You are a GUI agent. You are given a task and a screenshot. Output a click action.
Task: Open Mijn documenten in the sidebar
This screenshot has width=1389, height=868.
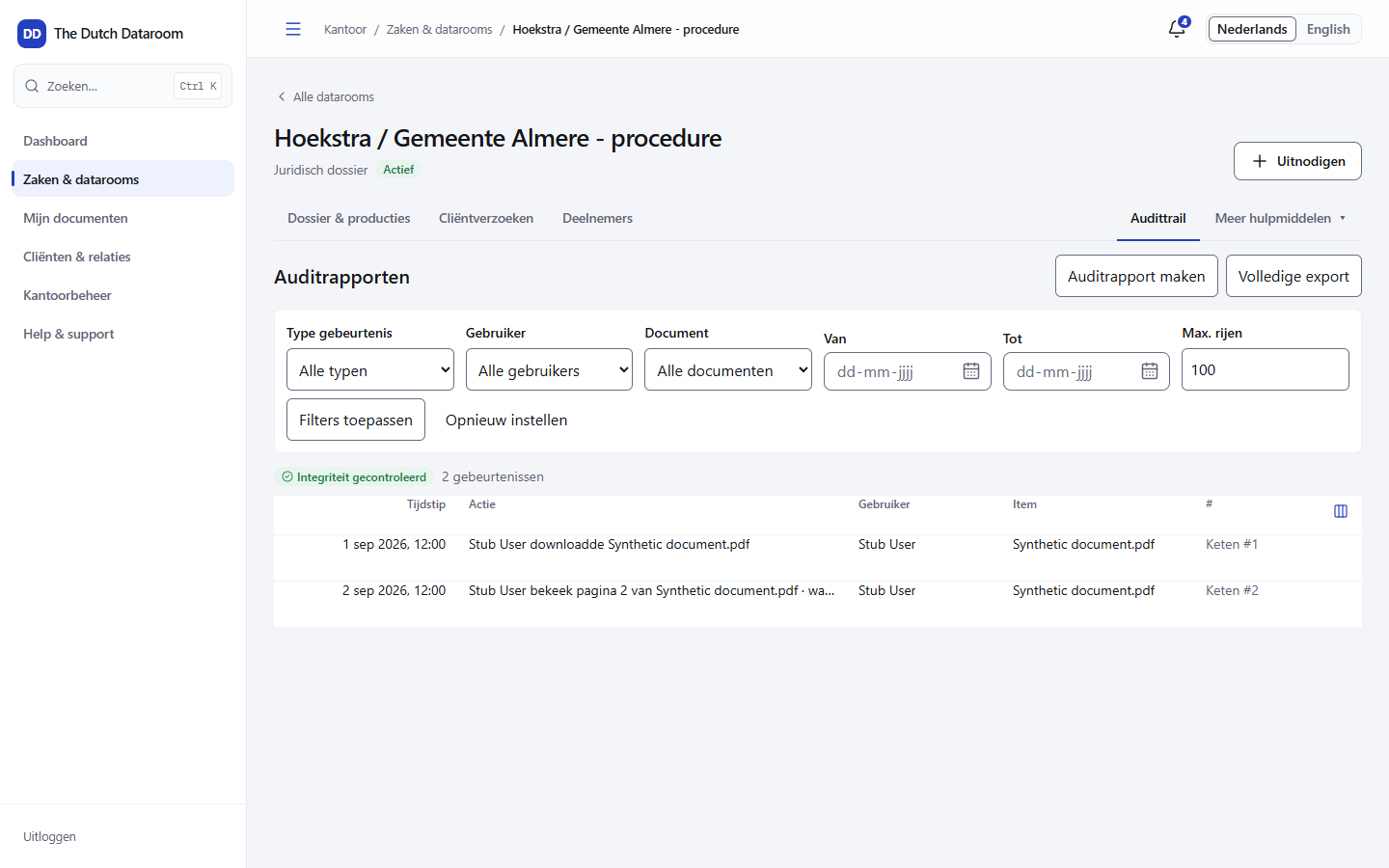[123, 218]
